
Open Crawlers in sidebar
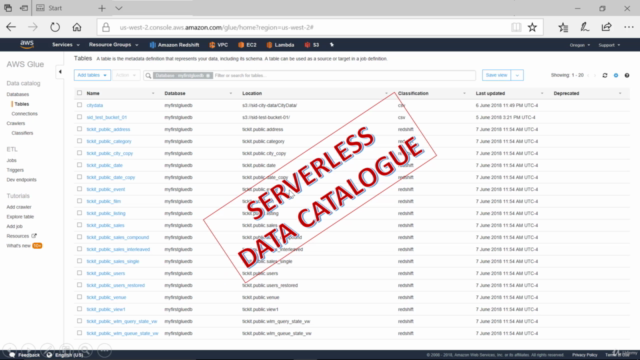point(16,123)
